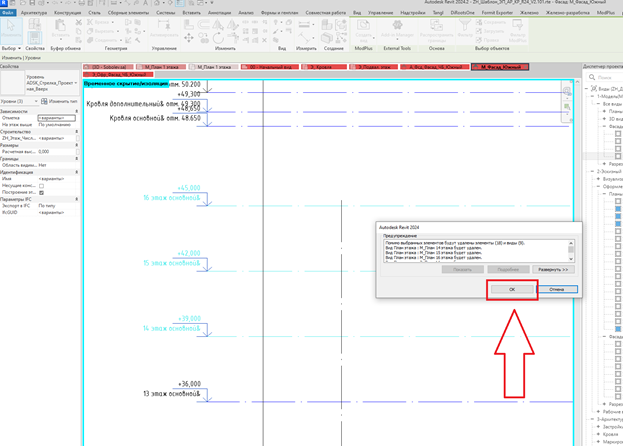Click the Modify (Изменить) arrow tool

coord(11,29)
